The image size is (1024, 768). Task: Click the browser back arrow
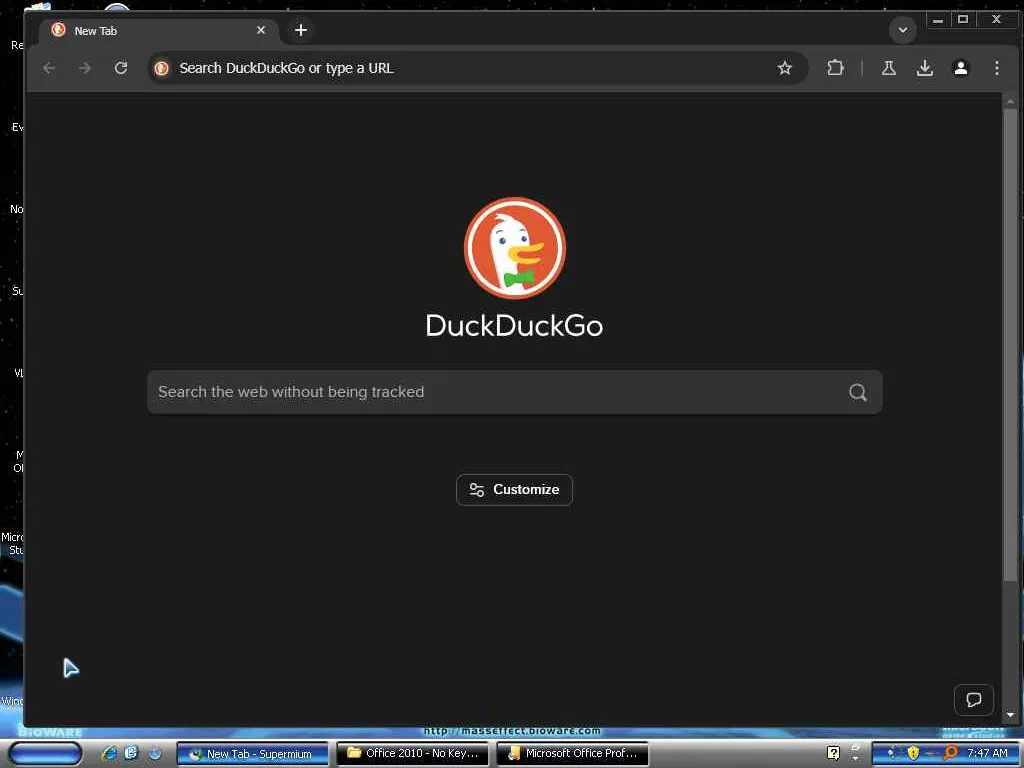pos(49,68)
